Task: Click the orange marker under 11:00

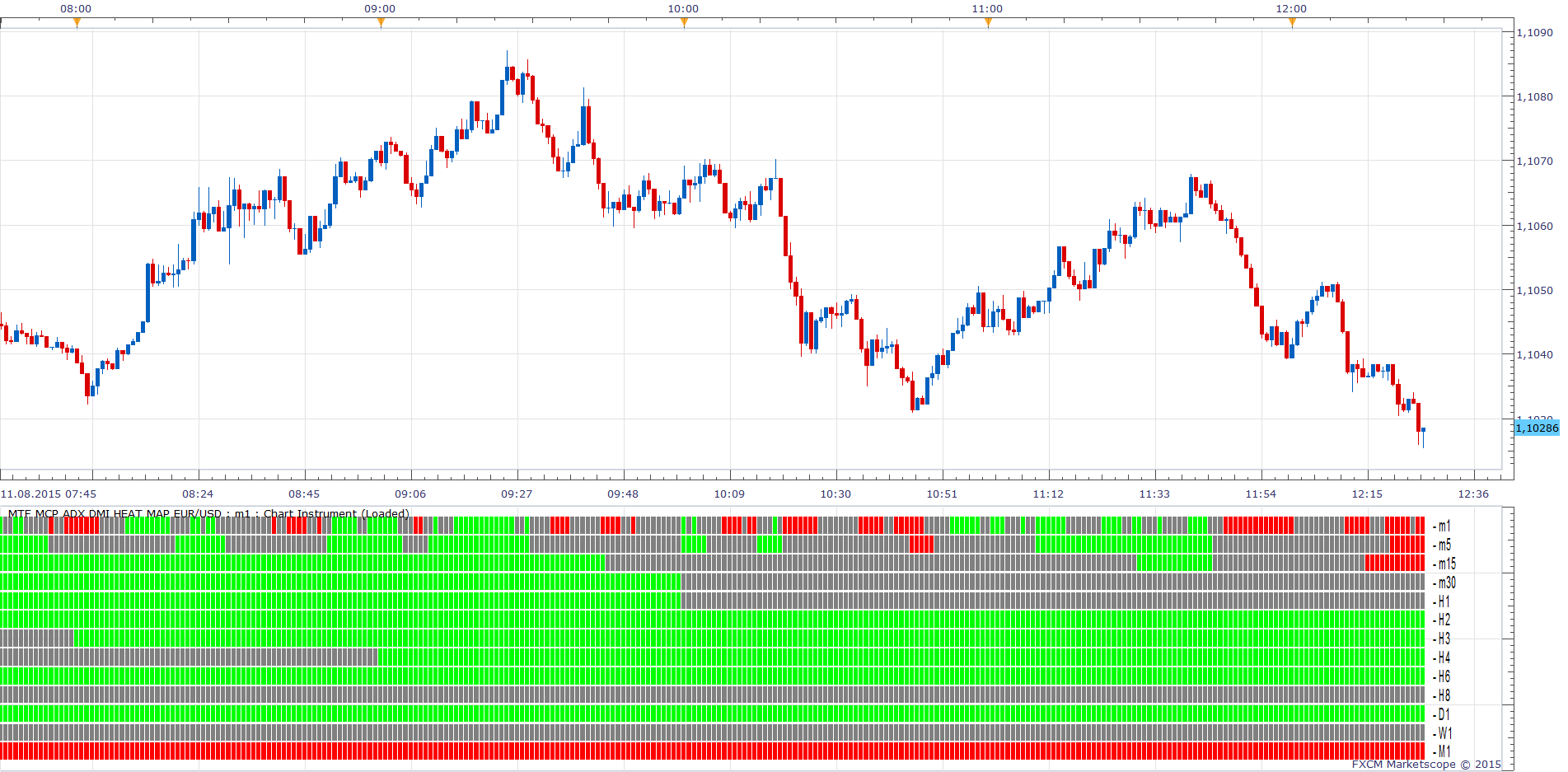Action: pos(988,22)
